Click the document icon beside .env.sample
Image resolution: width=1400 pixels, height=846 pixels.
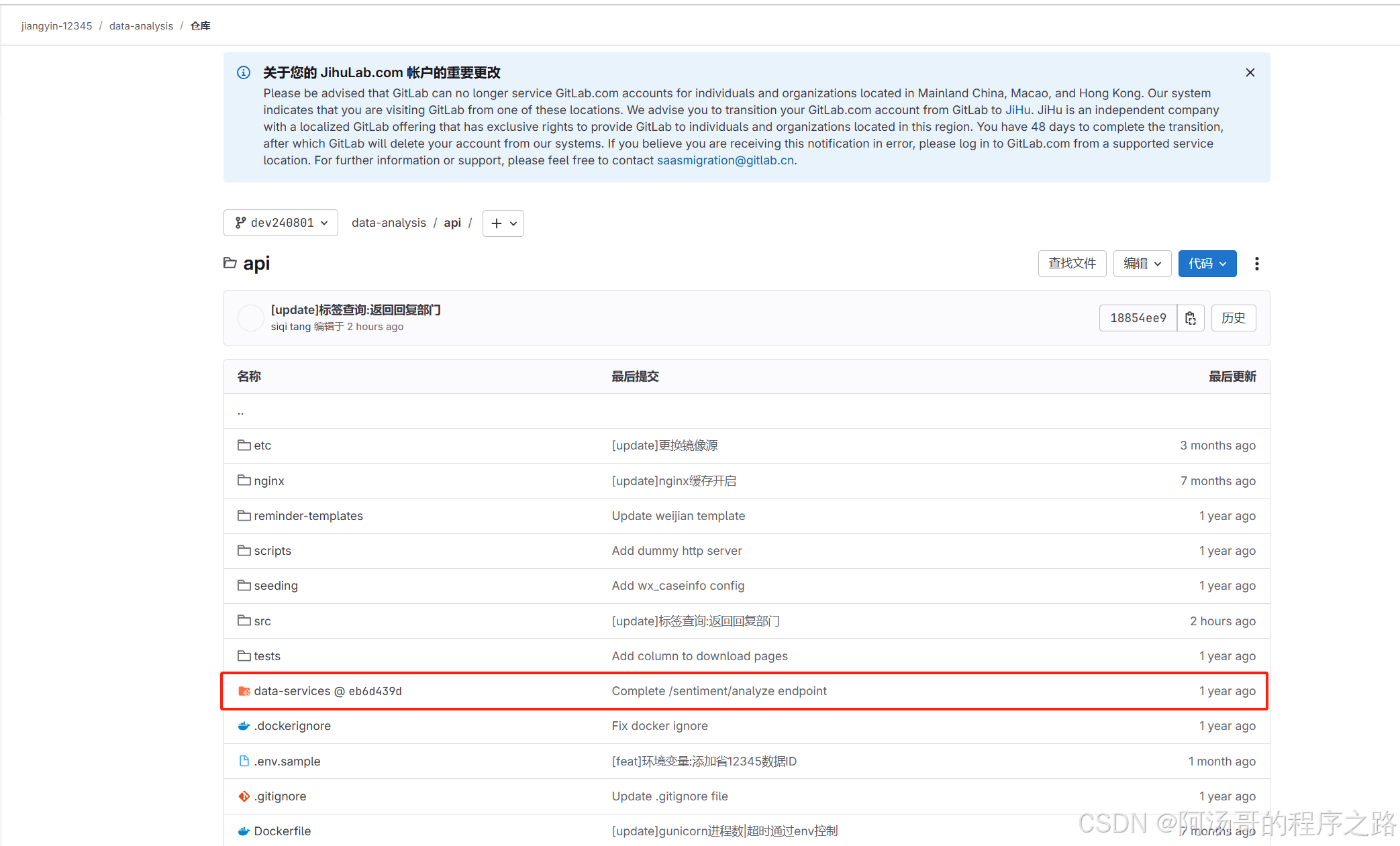(244, 761)
